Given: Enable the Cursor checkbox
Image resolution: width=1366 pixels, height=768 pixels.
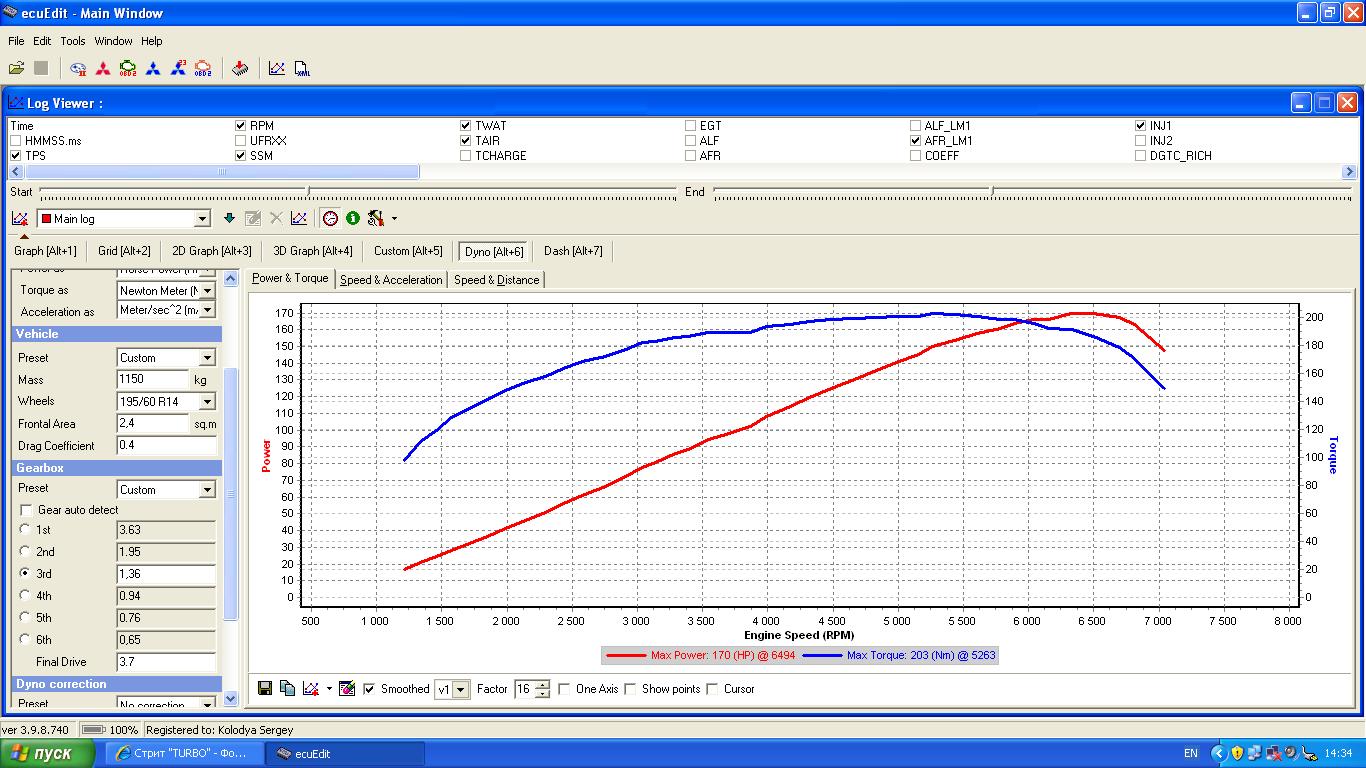Looking at the screenshot, I should (x=712, y=689).
